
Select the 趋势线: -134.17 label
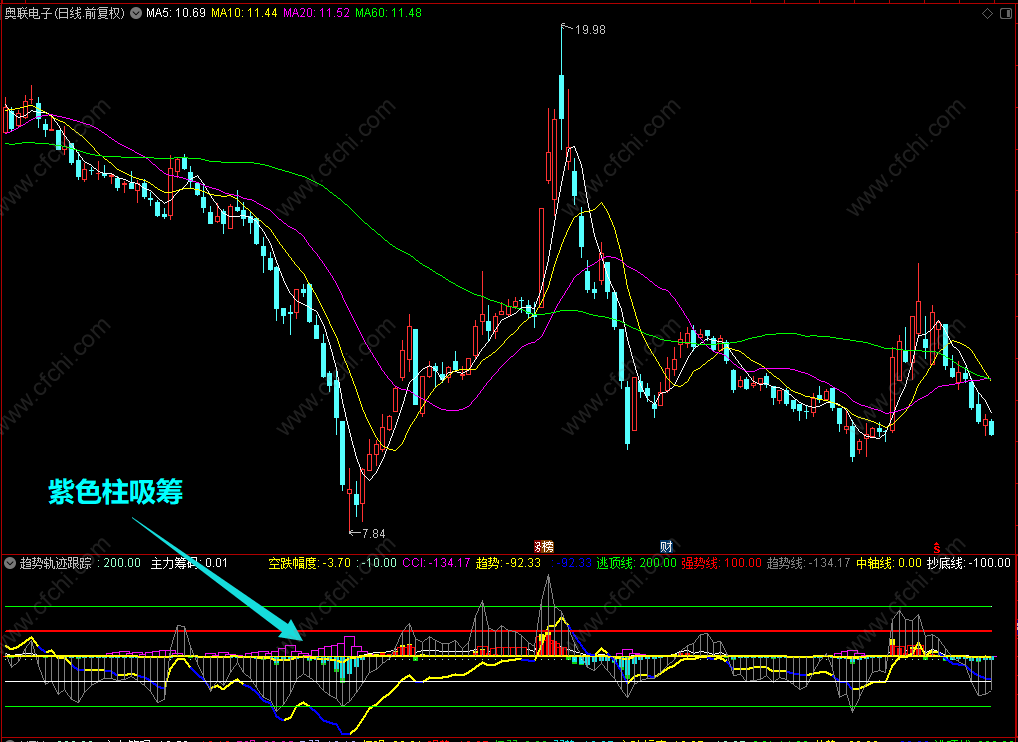pyautogui.click(x=808, y=563)
